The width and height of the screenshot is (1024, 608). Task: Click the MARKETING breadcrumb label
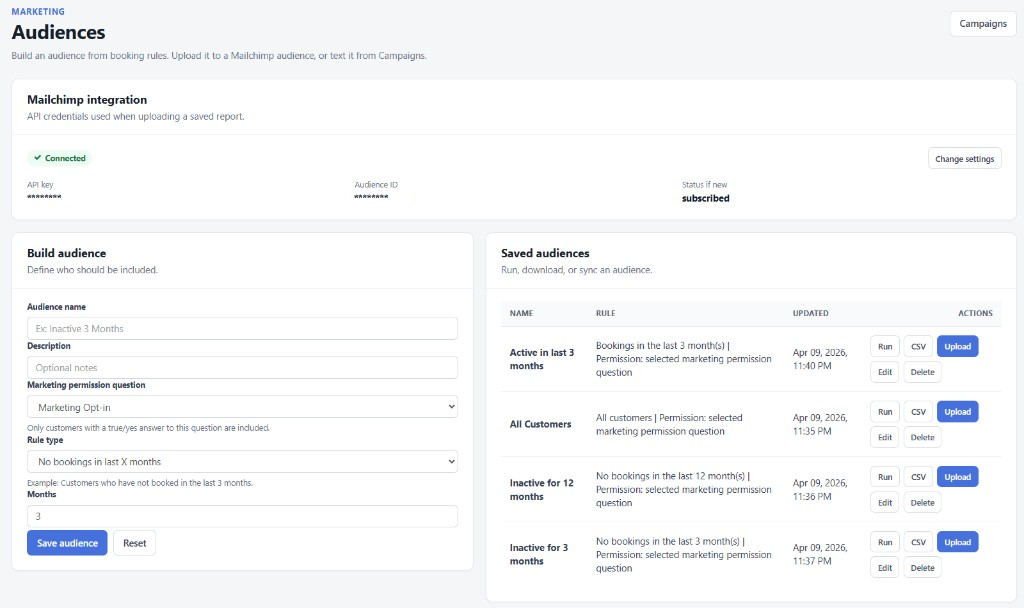[x=38, y=12]
